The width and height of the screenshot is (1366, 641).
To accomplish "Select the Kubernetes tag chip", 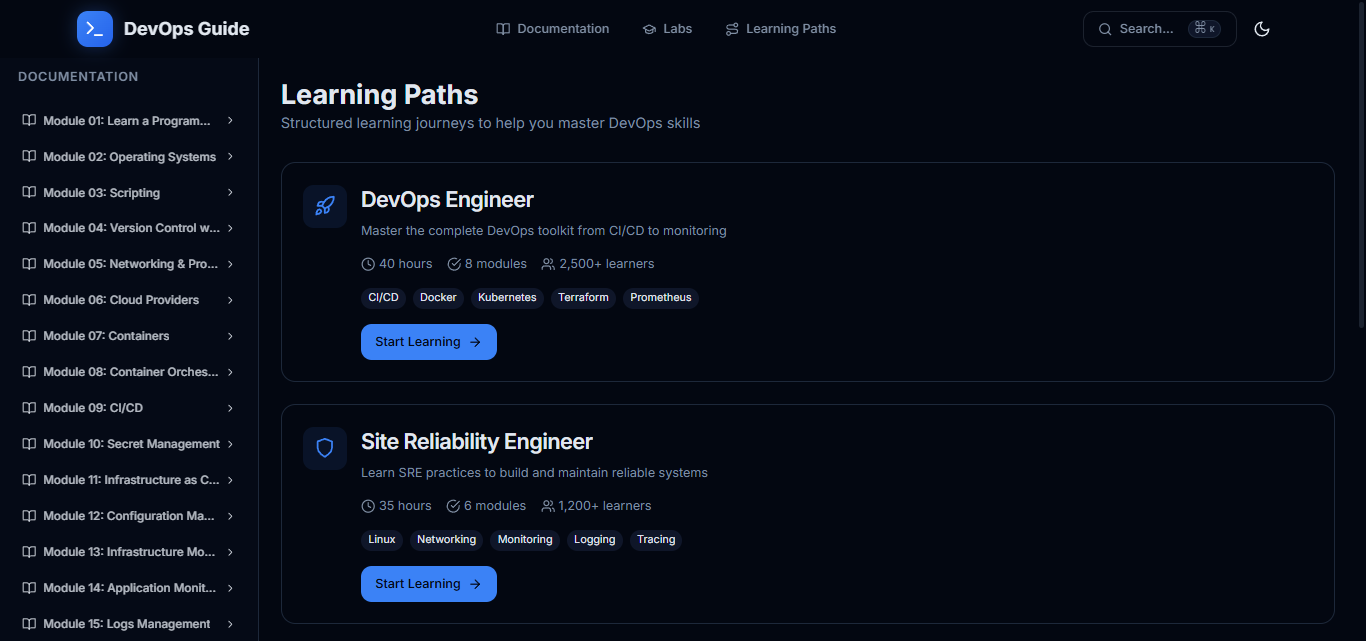I will pos(507,297).
